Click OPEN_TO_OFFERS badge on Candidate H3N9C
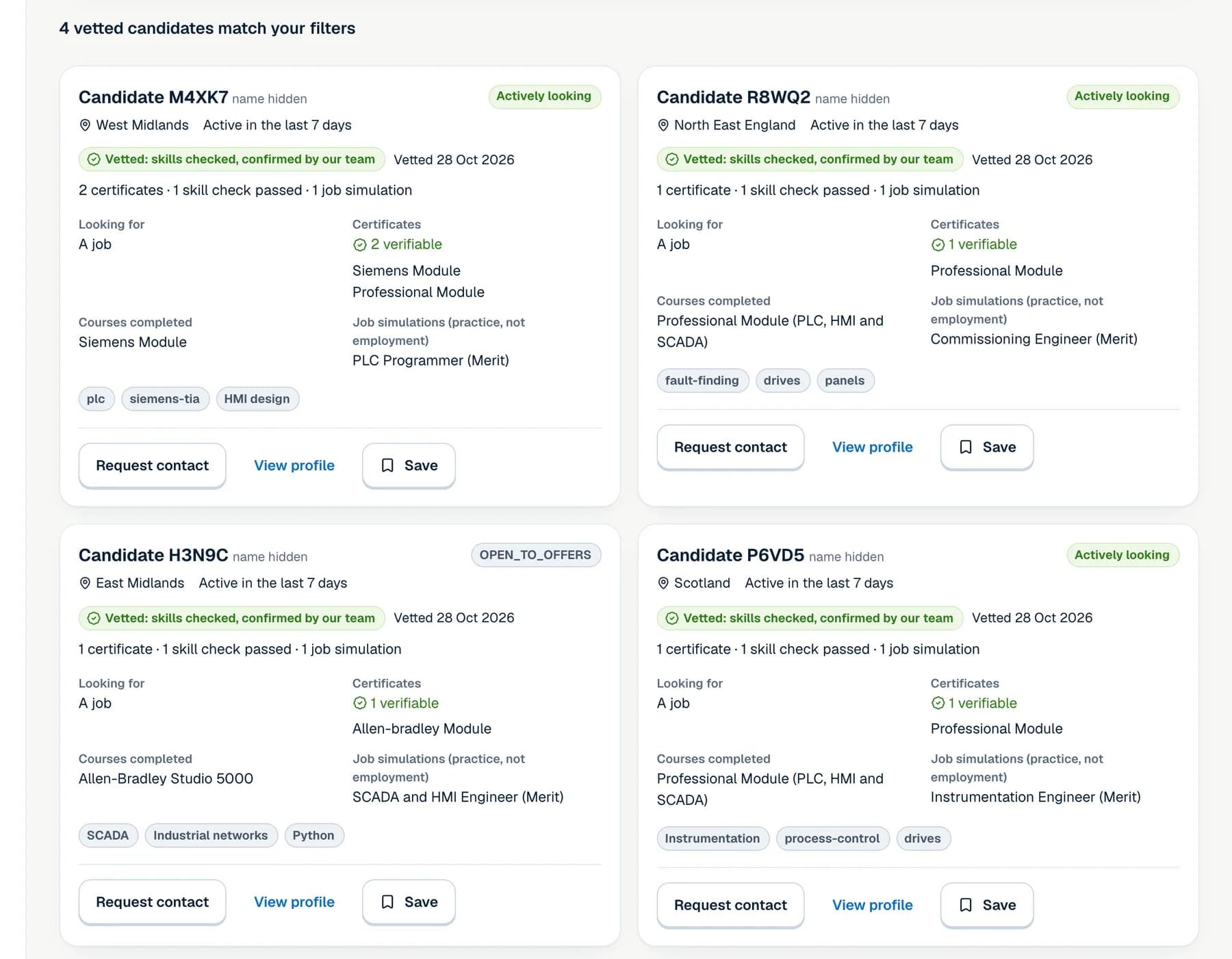1232x959 pixels. pyautogui.click(x=536, y=555)
